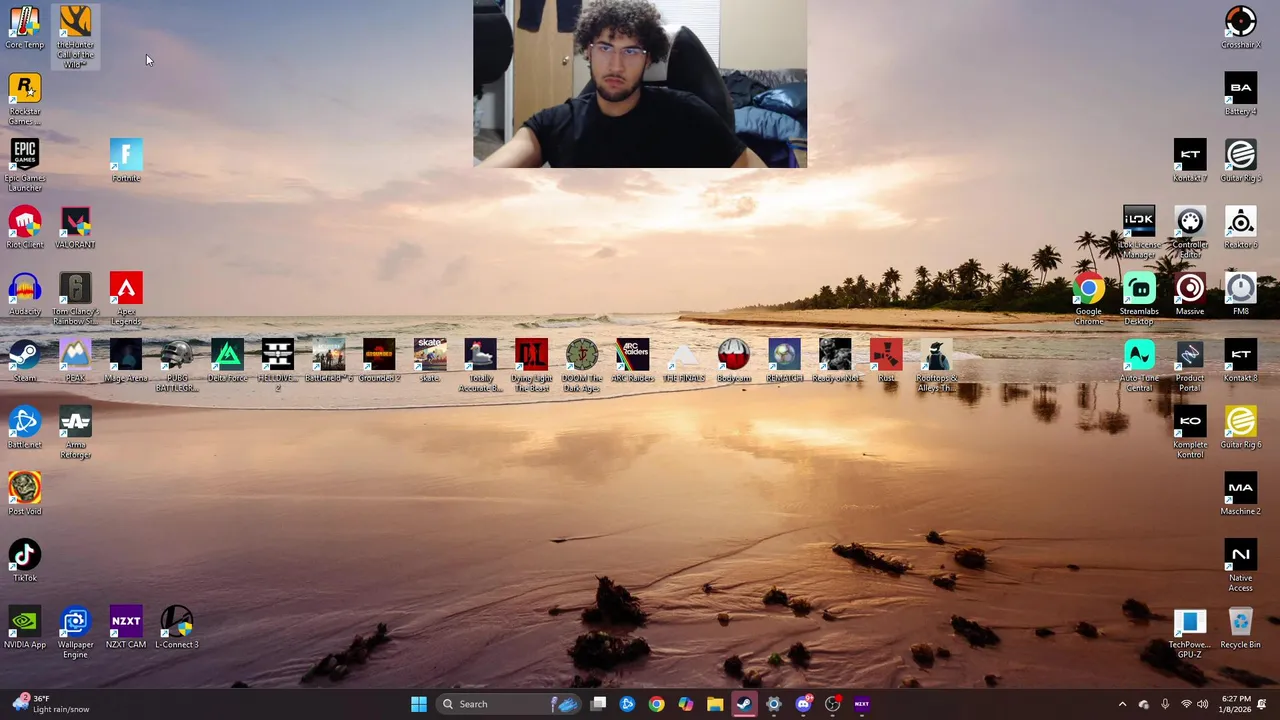Launch the Guitar Rig 5 shortcut

pyautogui.click(x=1240, y=161)
